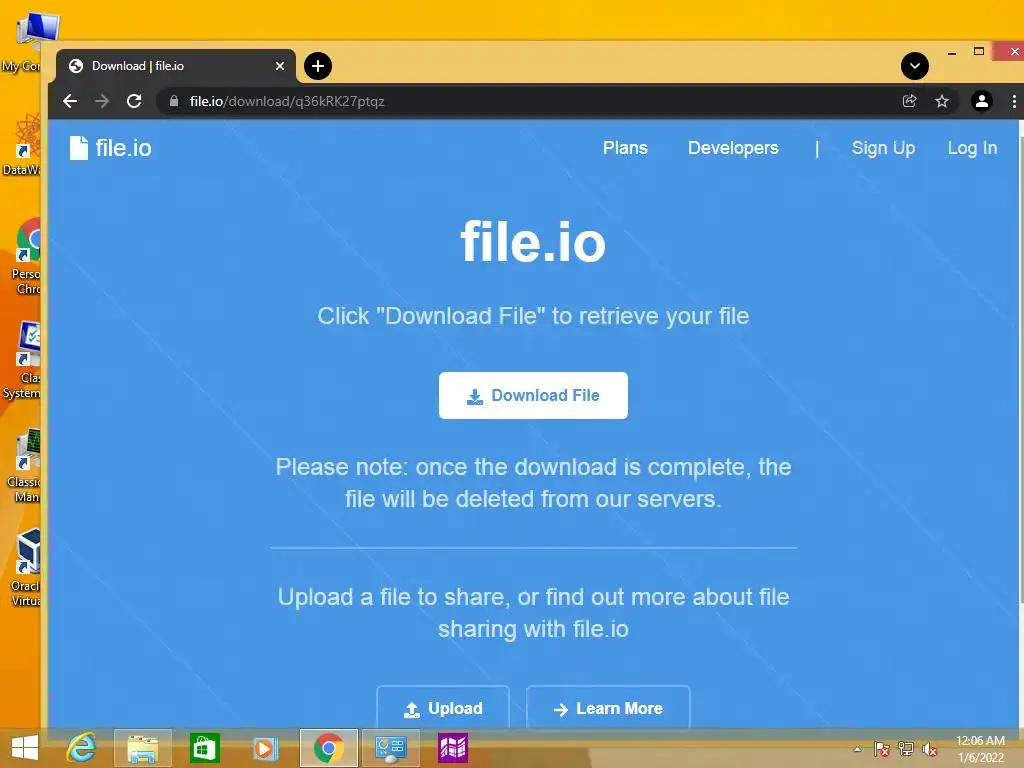Select the DataW desktop shortcut
The height and width of the screenshot is (768, 1024).
[21, 145]
